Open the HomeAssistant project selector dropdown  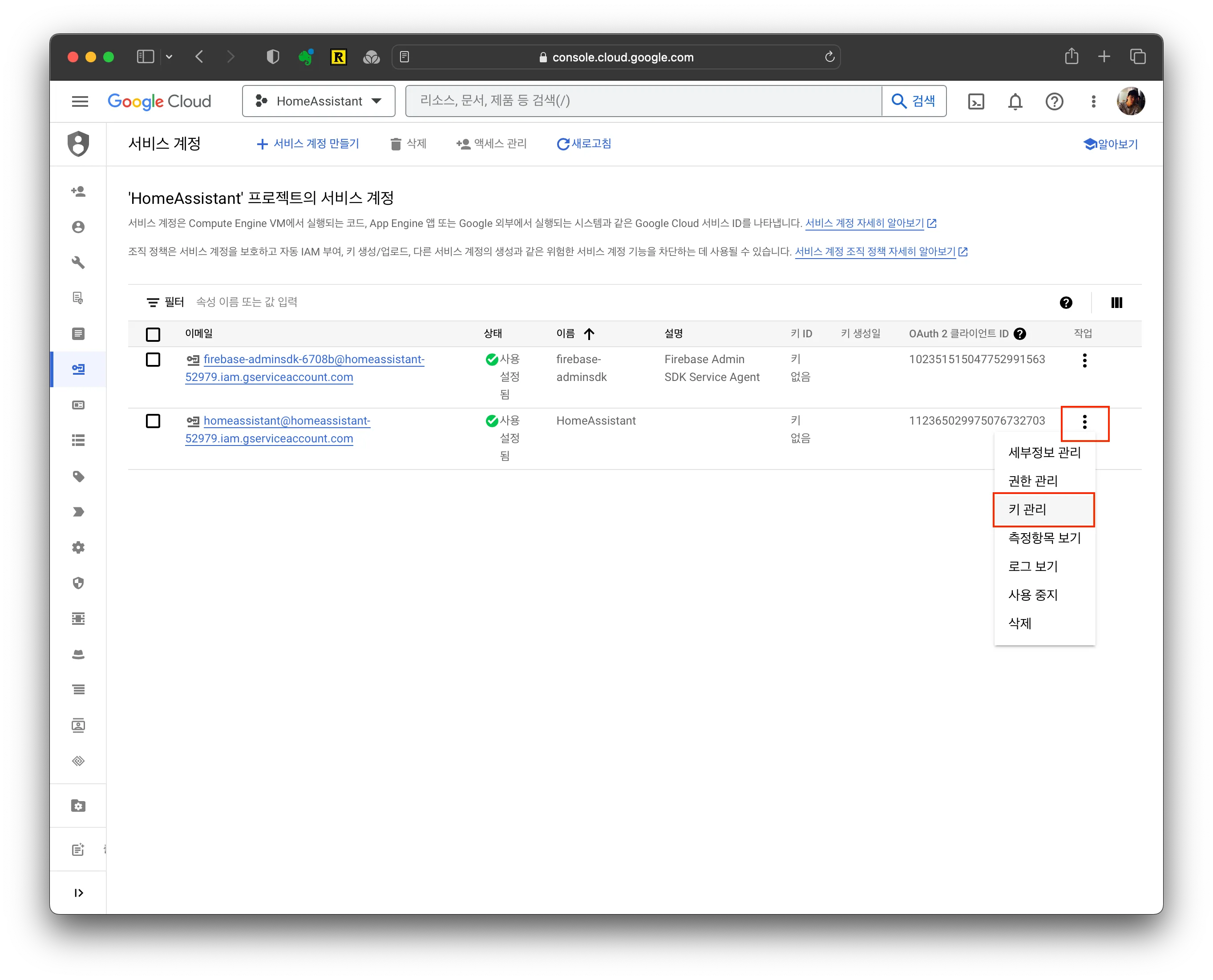[x=318, y=101]
